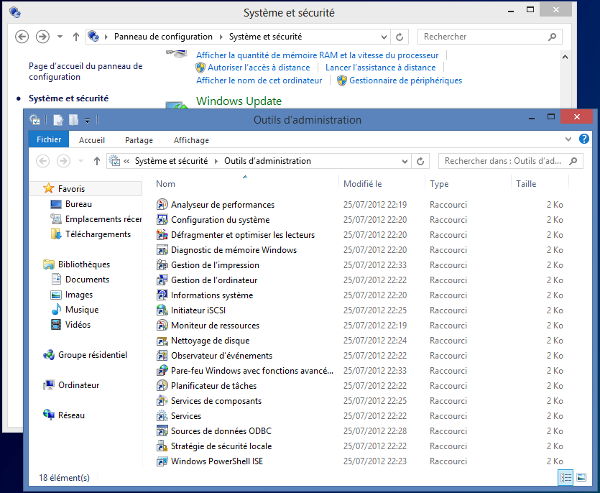Select Bureau in Favoris sidebar
Viewport: 600px width, 493px height.
point(78,204)
